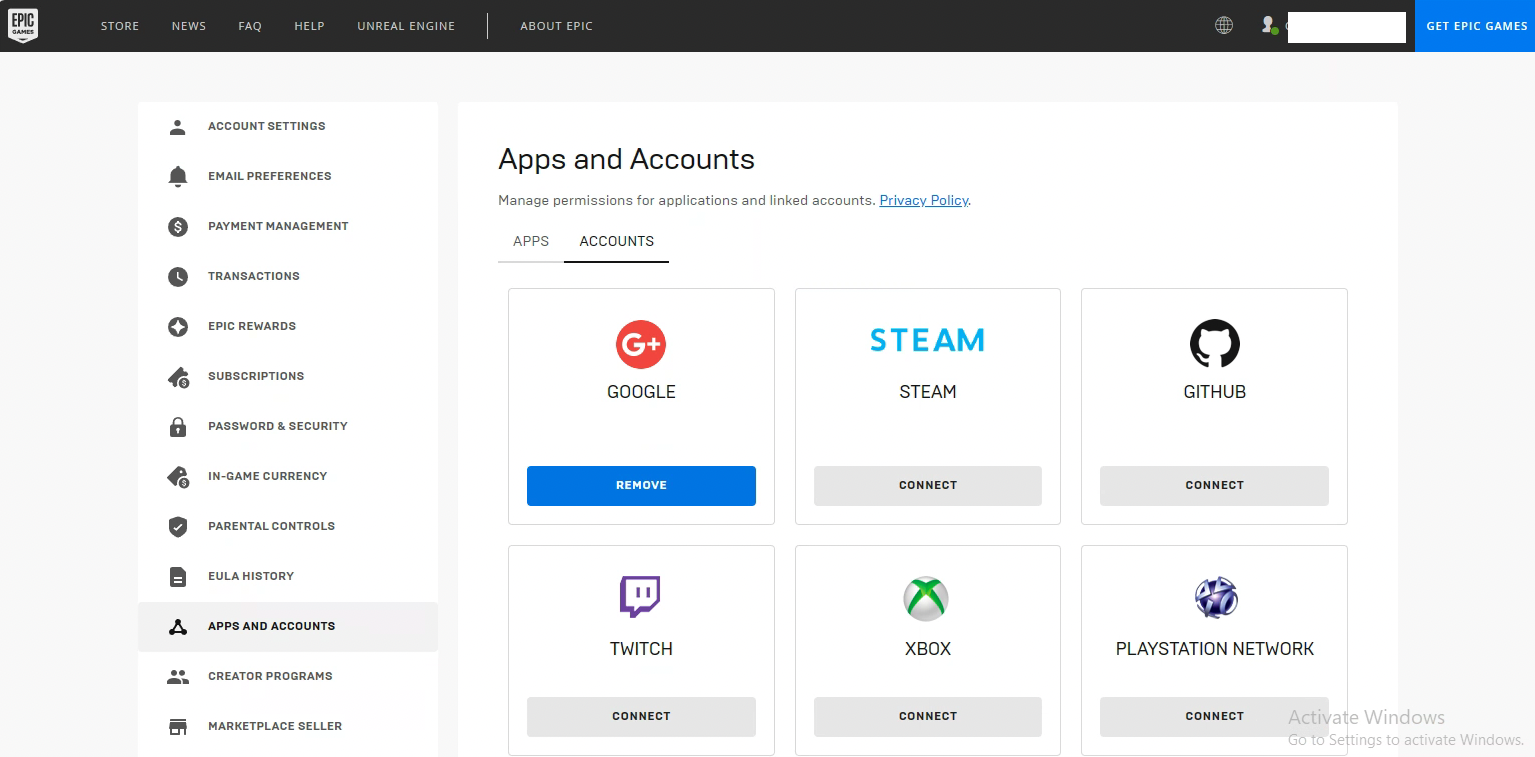Open the Store menu item
This screenshot has width=1535, height=757.
(120, 26)
